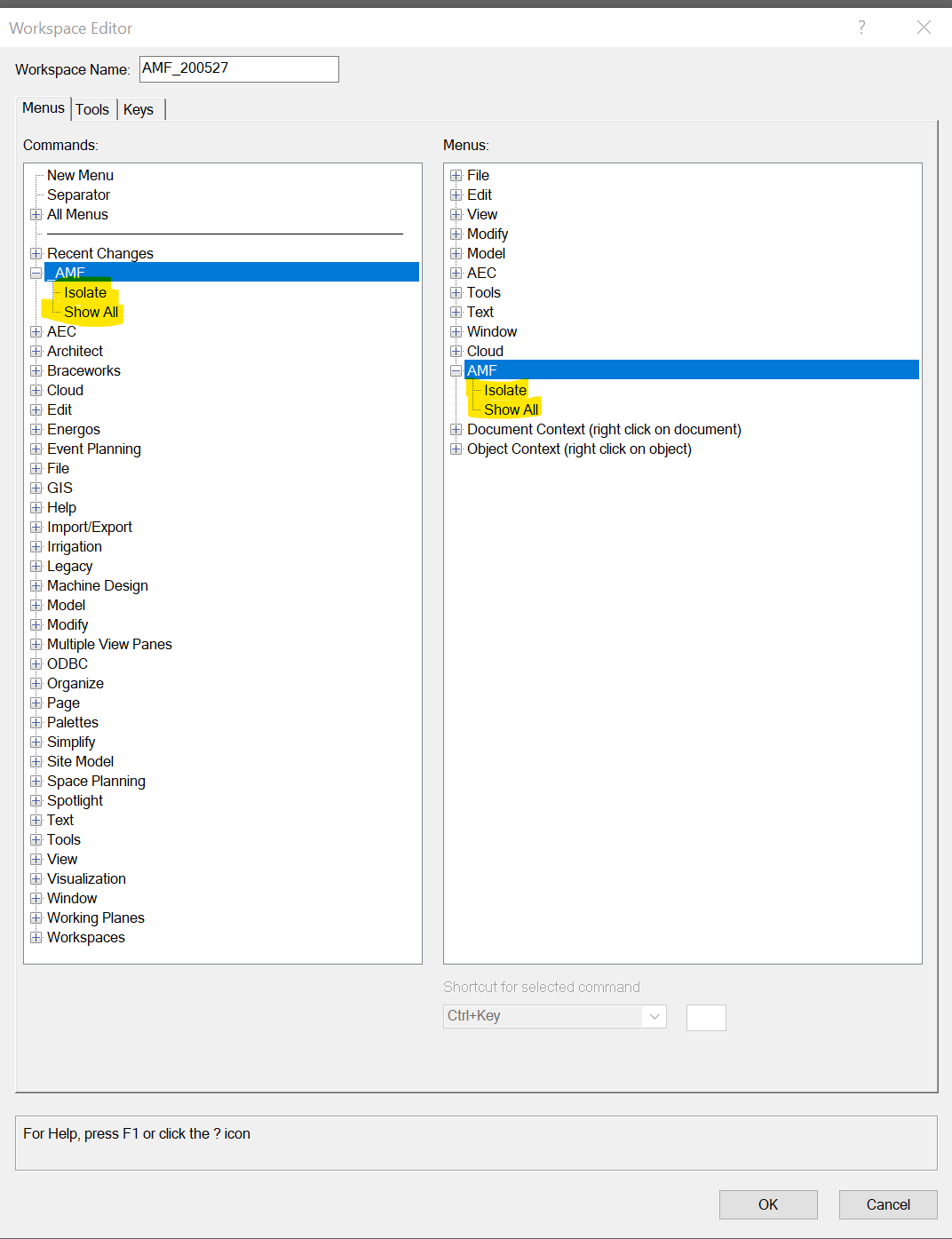Viewport: 952px width, 1239px height.
Task: Select New Menu command item
Action: (x=80, y=176)
